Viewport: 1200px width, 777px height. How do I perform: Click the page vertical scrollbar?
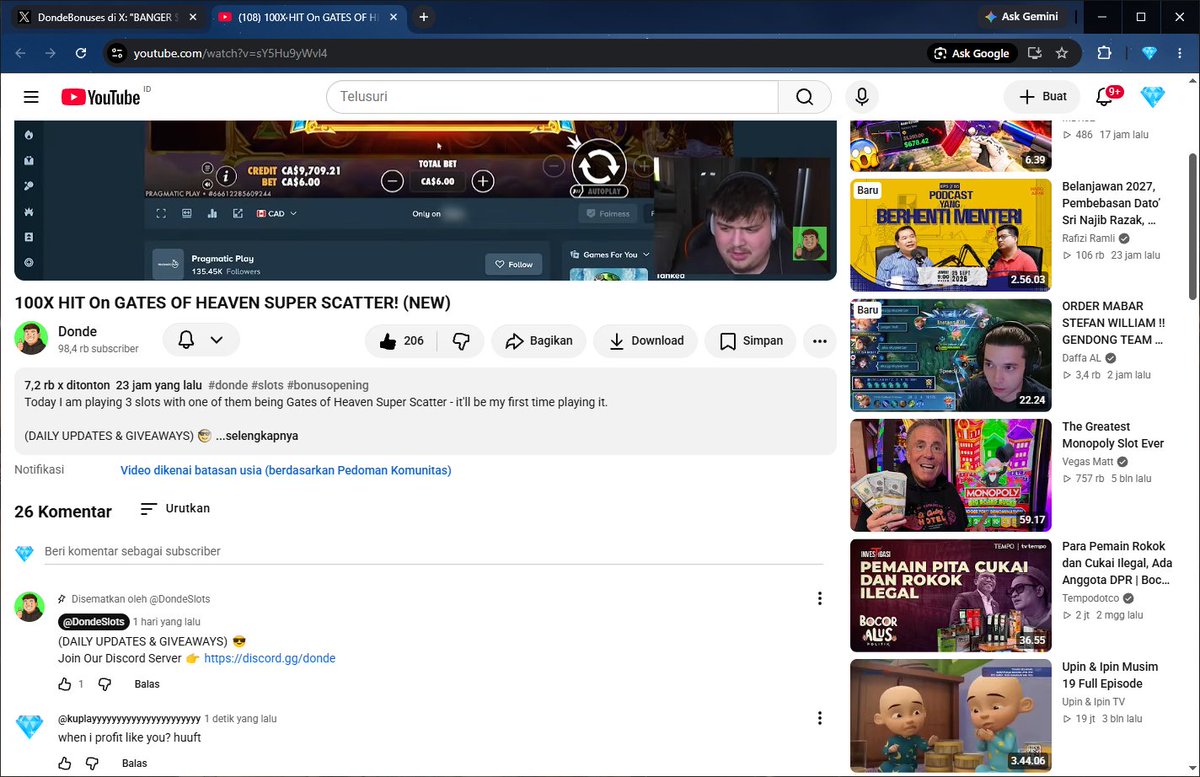pyautogui.click(x=1192, y=225)
